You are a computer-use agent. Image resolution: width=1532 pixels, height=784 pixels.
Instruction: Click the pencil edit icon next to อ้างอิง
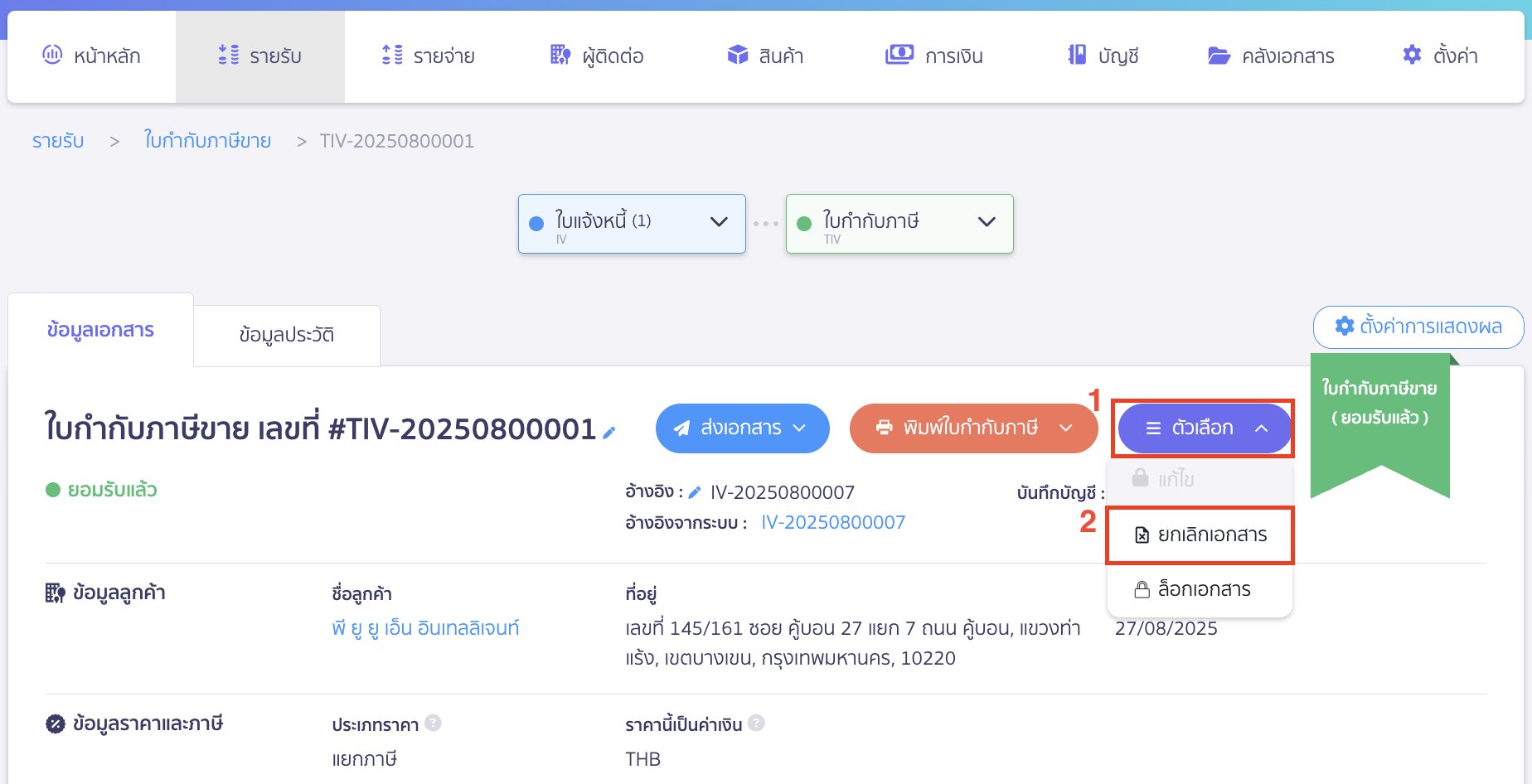coord(695,491)
